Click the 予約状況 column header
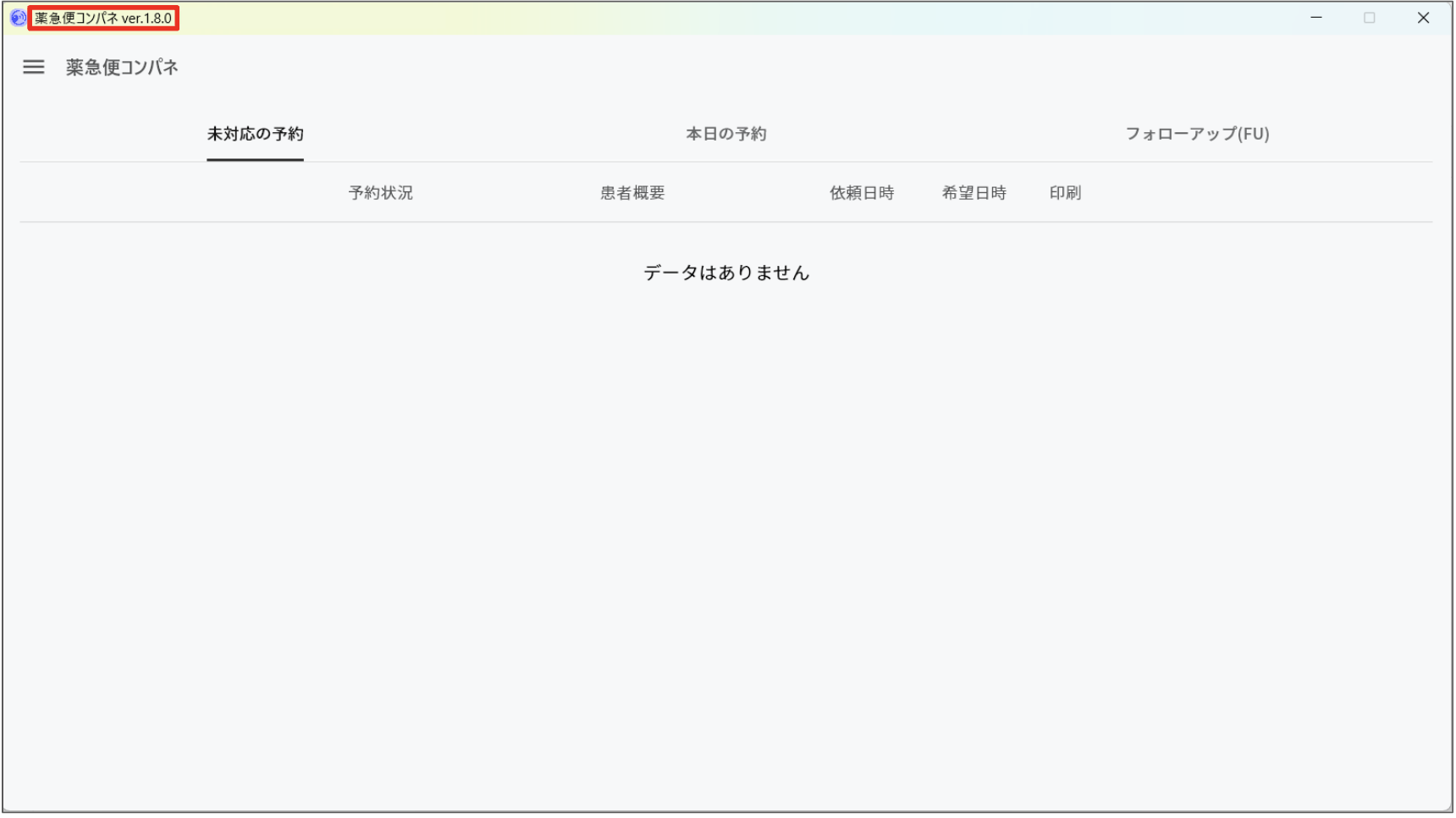The image size is (1456, 818). [380, 192]
